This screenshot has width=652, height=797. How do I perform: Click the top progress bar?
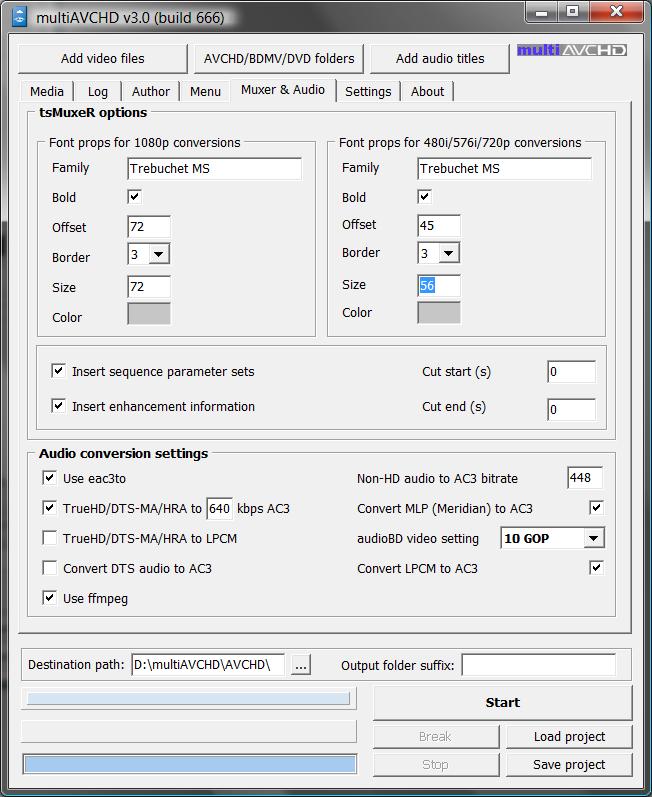(189, 698)
